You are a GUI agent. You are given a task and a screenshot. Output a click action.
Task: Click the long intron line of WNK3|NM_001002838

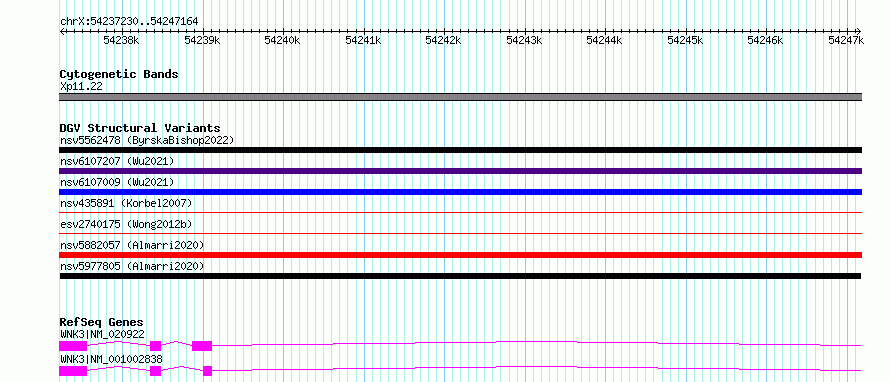pyautogui.click(x=536, y=368)
